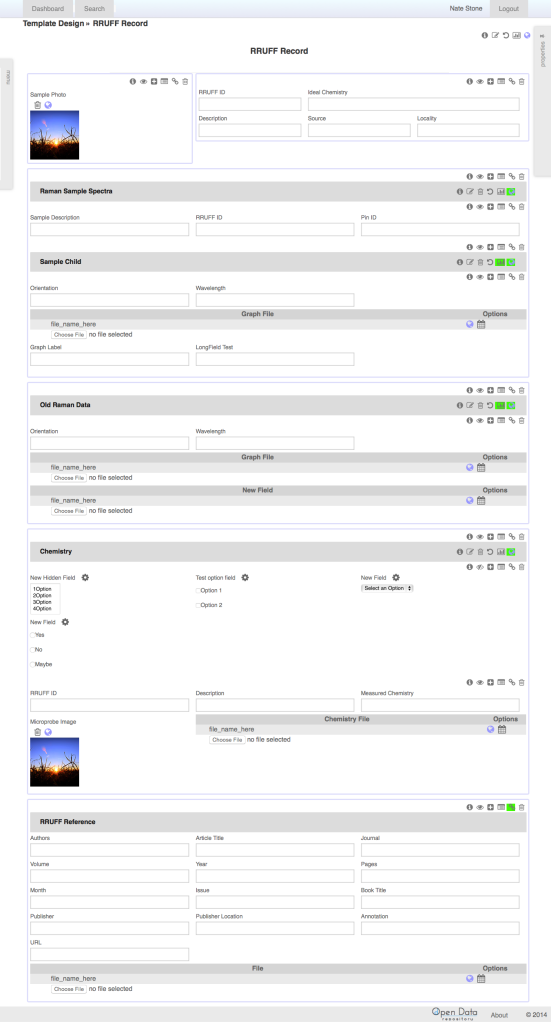Select the No radio button
This screenshot has height=1024, width=551.
[33, 650]
